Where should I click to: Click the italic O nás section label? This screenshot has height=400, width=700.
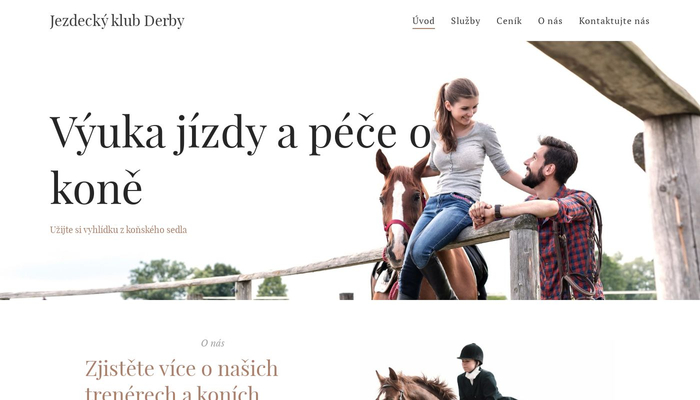pyautogui.click(x=212, y=343)
